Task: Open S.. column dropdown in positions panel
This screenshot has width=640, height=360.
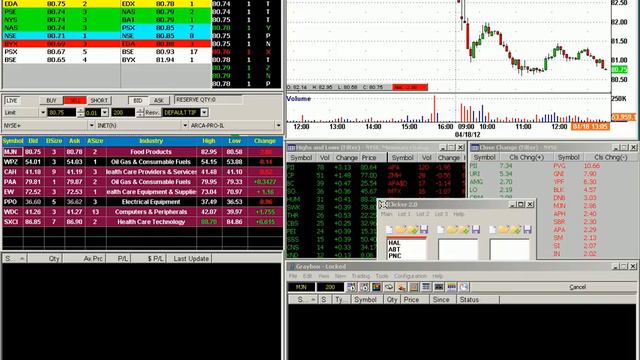Action: (x=22, y=258)
